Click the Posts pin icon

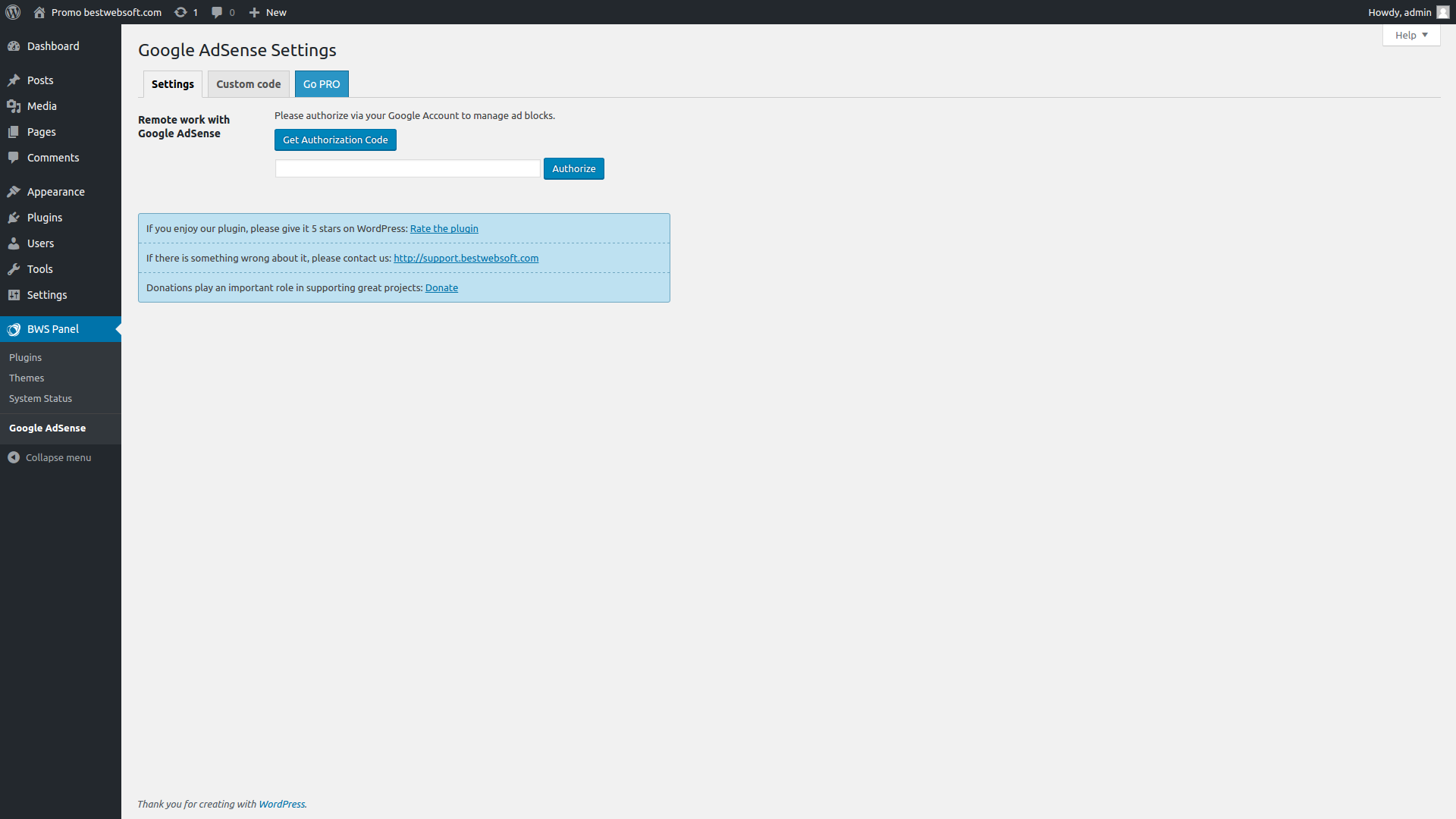pos(14,80)
